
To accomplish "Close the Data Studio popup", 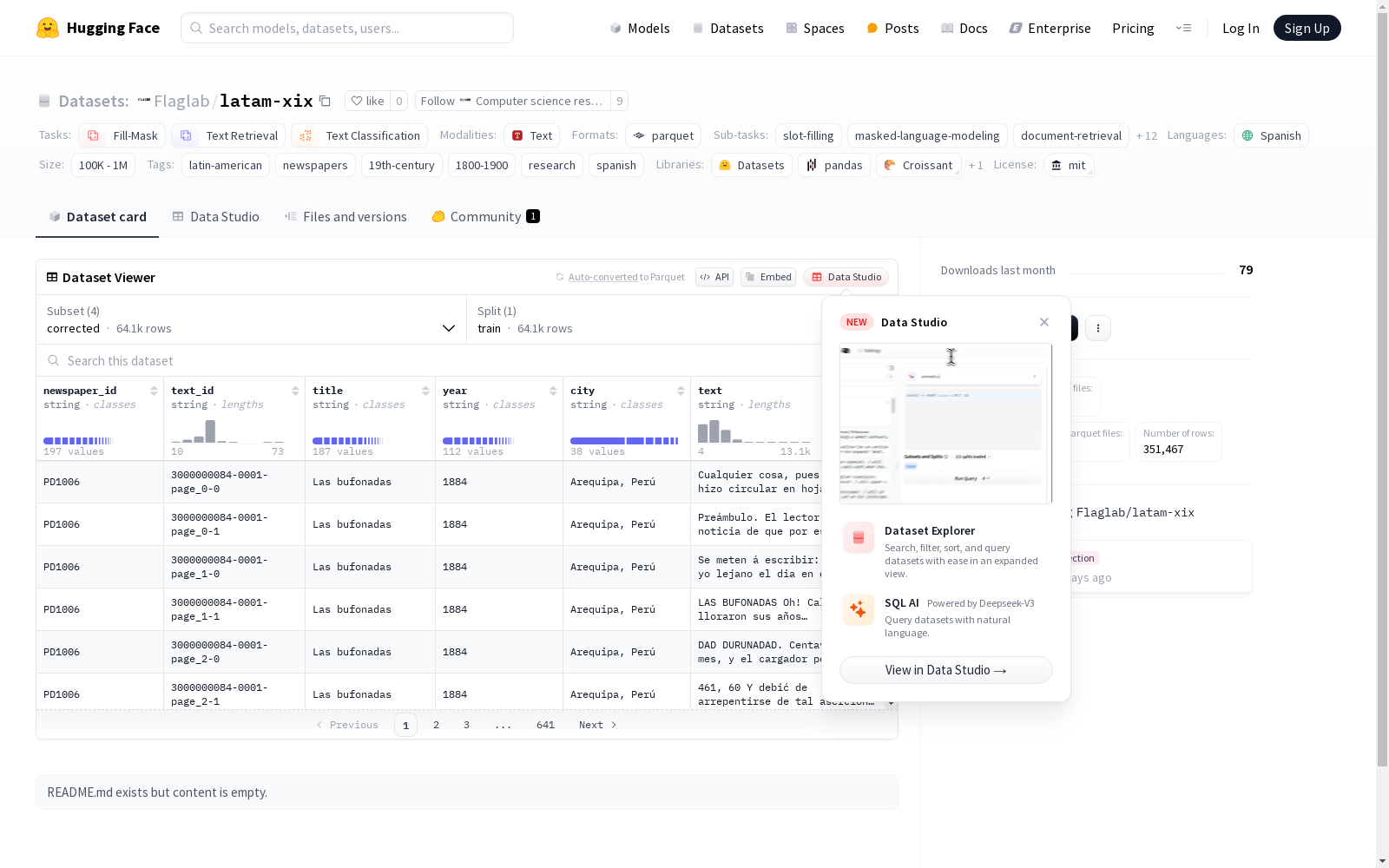I will 1044,322.
